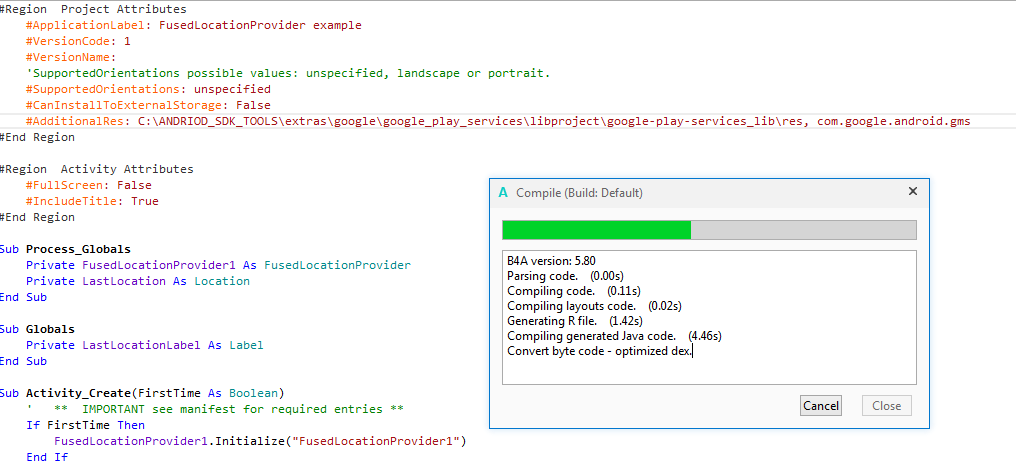The height and width of the screenshot is (474, 1016).
Task: Click '#CanInstallToExternalStorage: False' line
Action: (148, 105)
